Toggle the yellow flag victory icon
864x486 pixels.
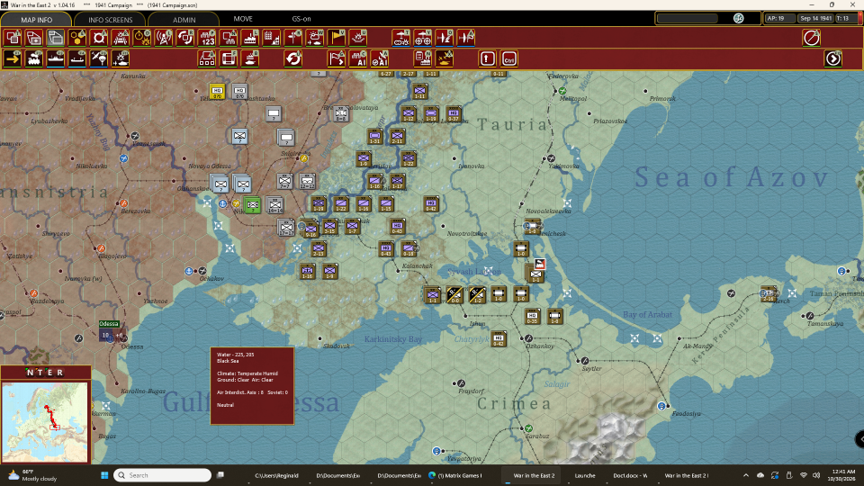pyautogui.click(x=337, y=37)
